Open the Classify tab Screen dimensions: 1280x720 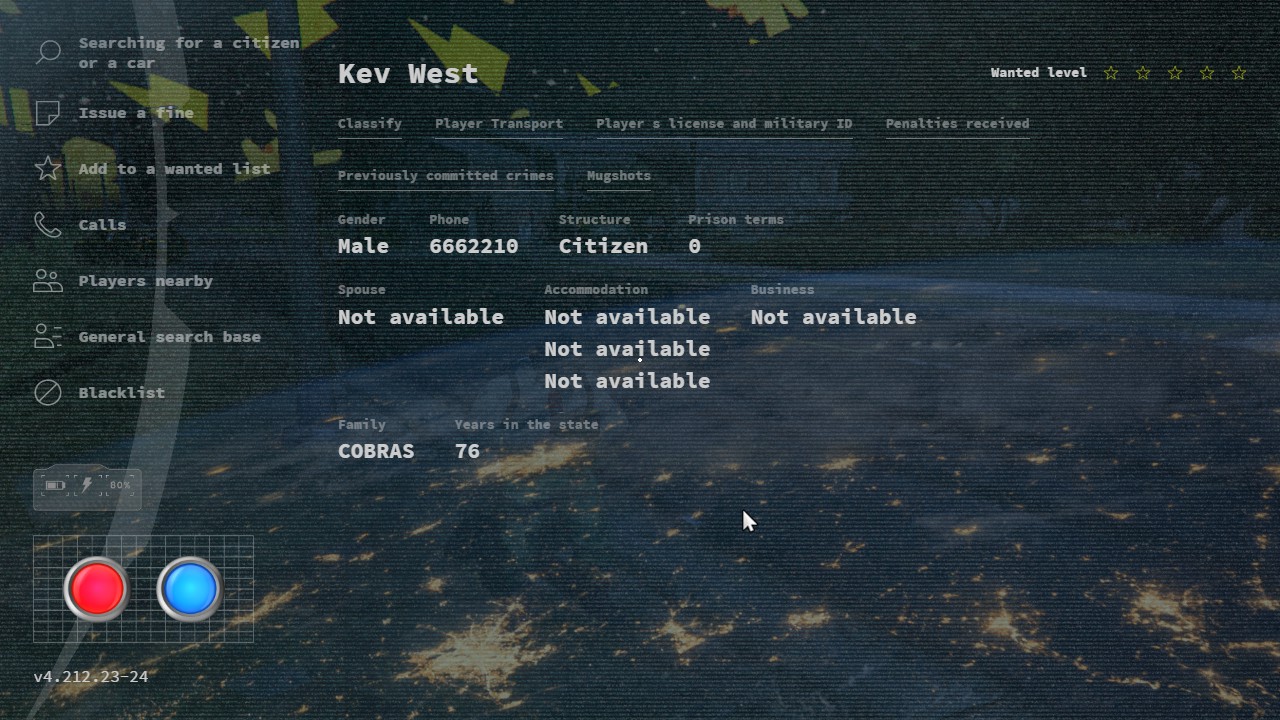pos(370,124)
